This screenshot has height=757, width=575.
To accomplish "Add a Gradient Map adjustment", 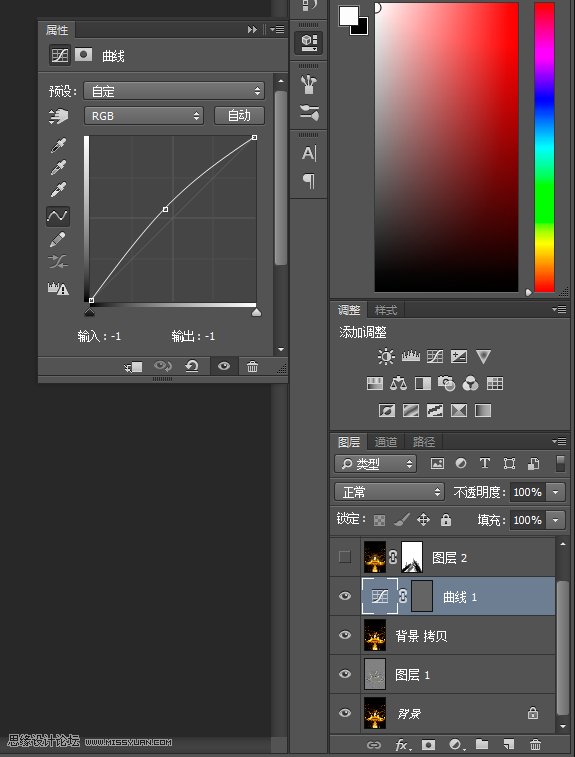I will tap(483, 411).
